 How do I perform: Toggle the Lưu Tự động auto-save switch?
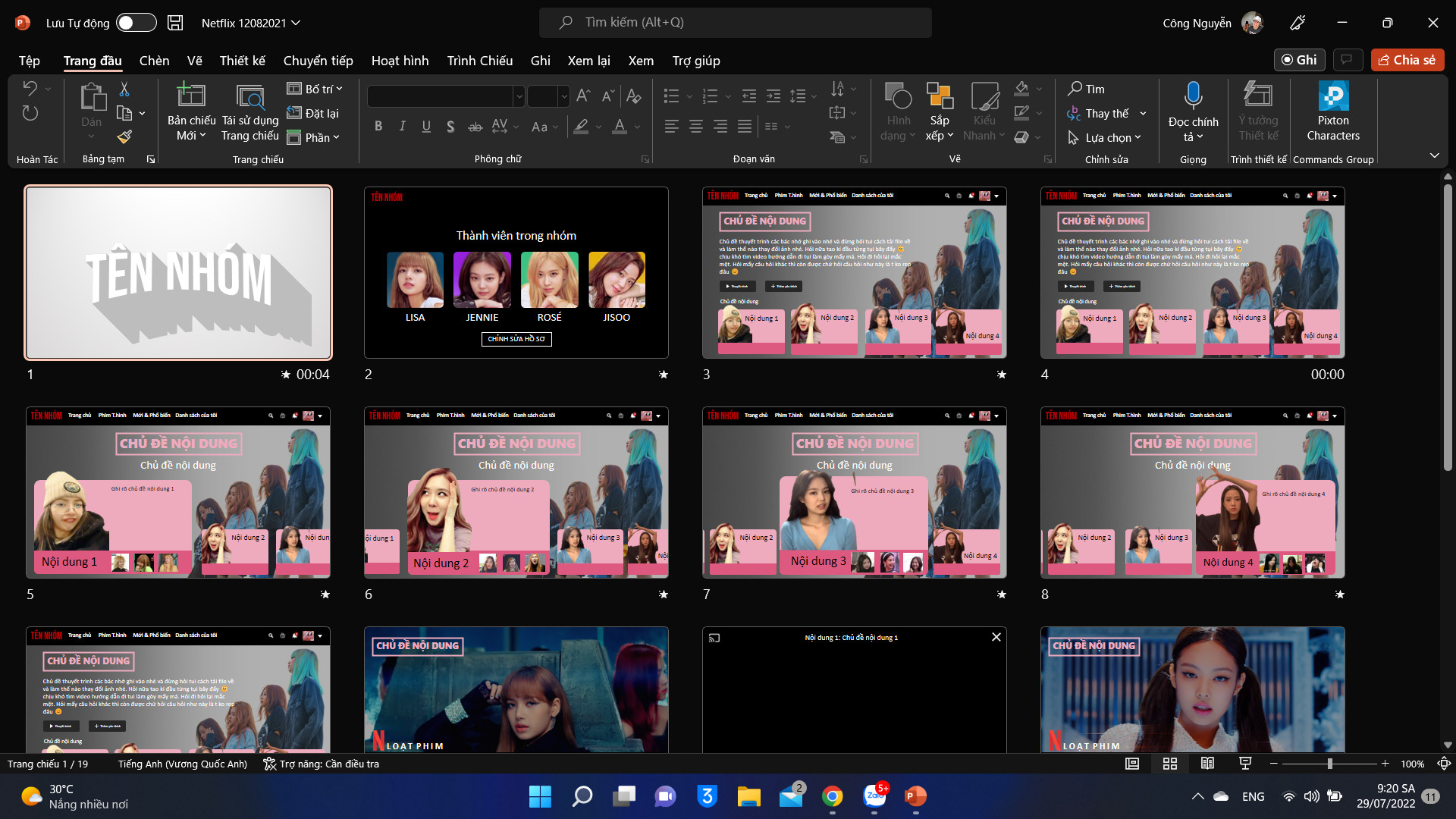pos(136,22)
